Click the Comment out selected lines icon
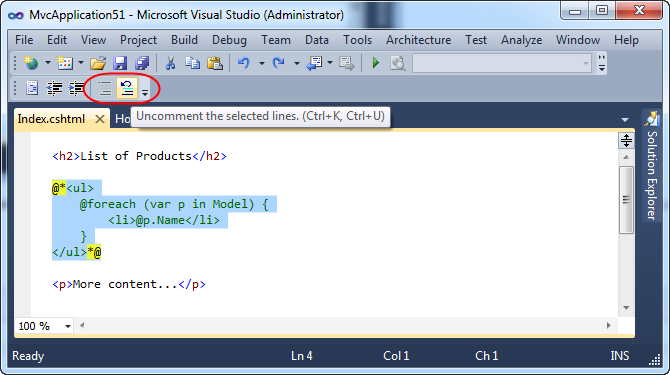This screenshot has height=375, width=670. tap(105, 88)
